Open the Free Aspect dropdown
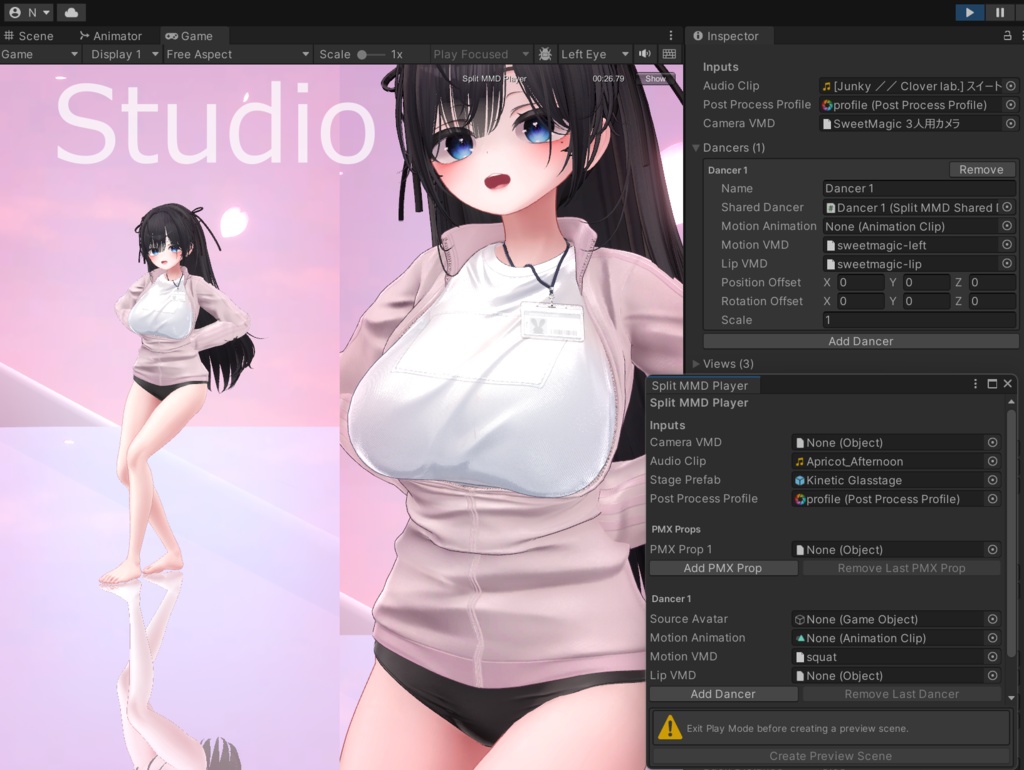The image size is (1024, 770). click(x=237, y=54)
